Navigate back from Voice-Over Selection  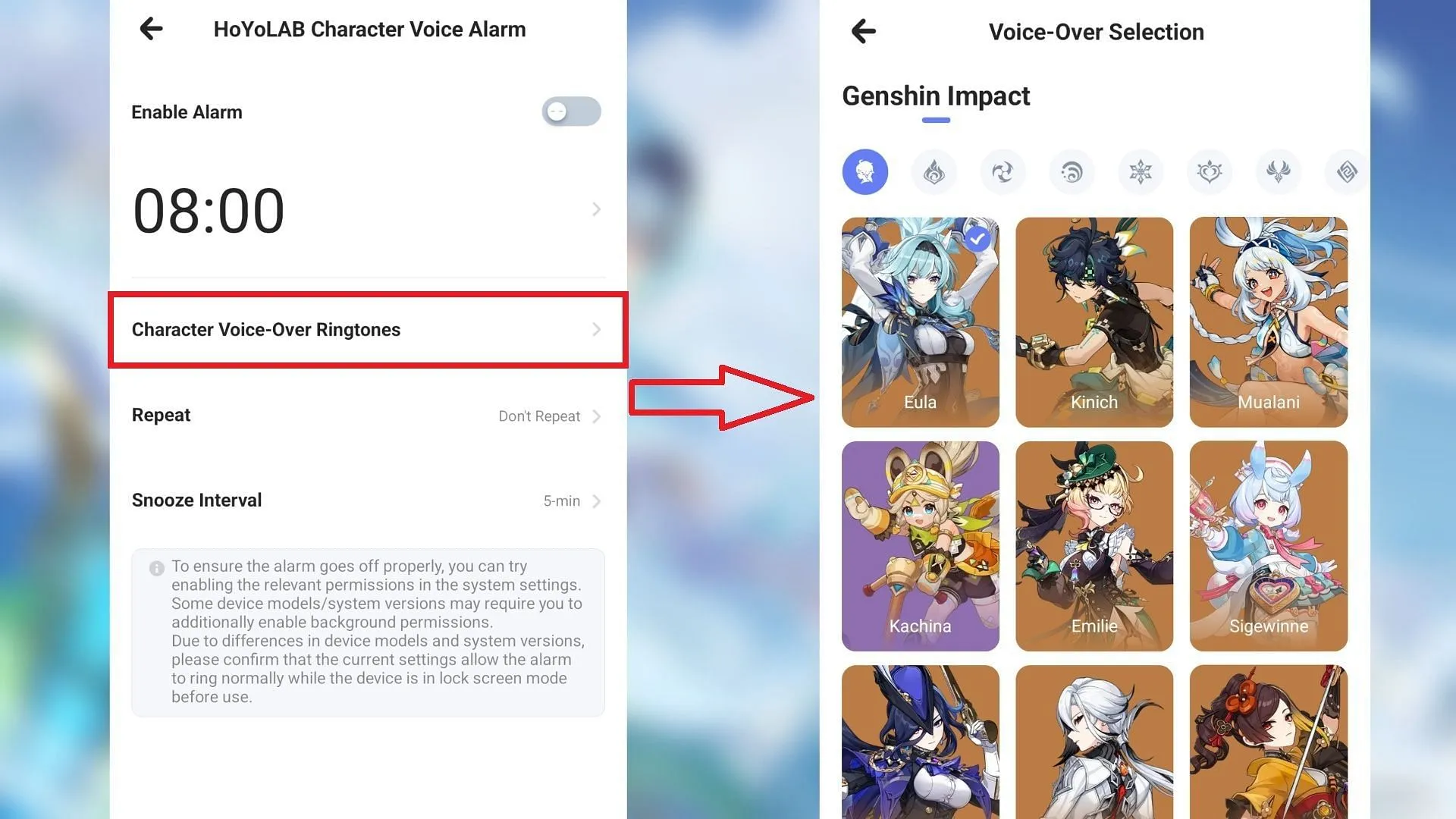pos(862,30)
